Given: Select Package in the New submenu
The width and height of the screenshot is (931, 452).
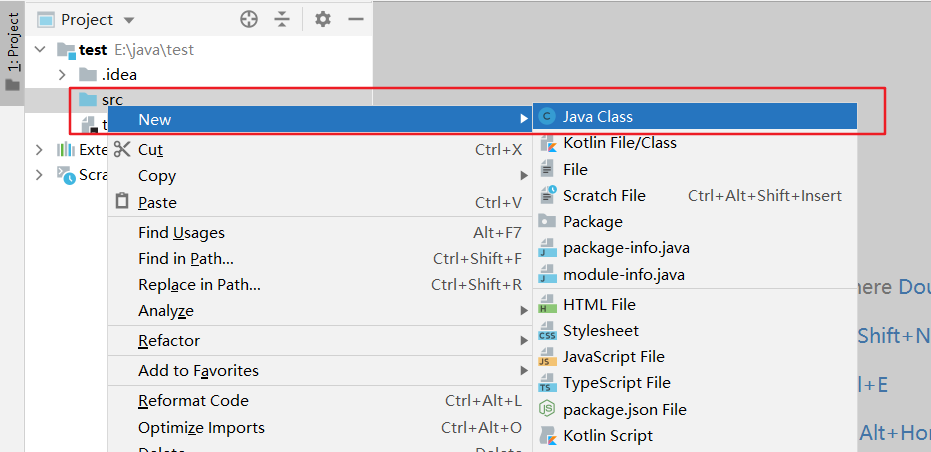Looking at the screenshot, I should pos(695,222).
